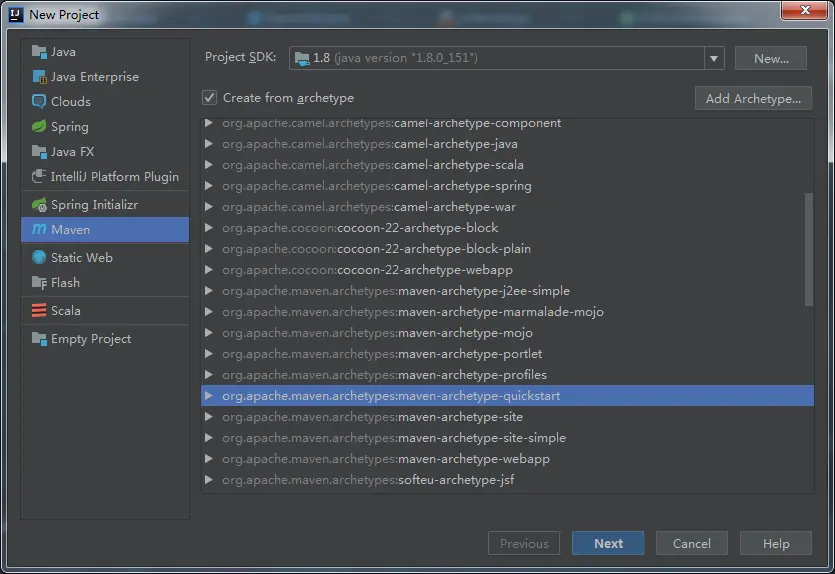Expand camel-archetype-war node
Image resolution: width=835 pixels, height=574 pixels.
pos(209,207)
